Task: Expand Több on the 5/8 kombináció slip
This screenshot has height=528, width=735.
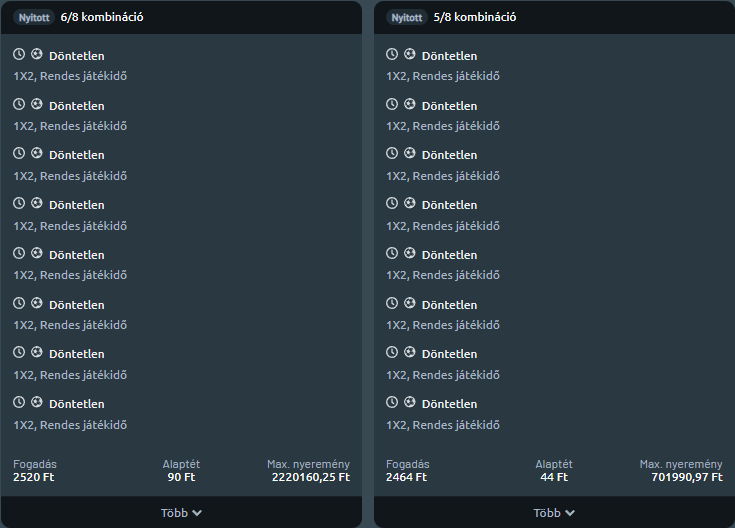Action: click(554, 513)
